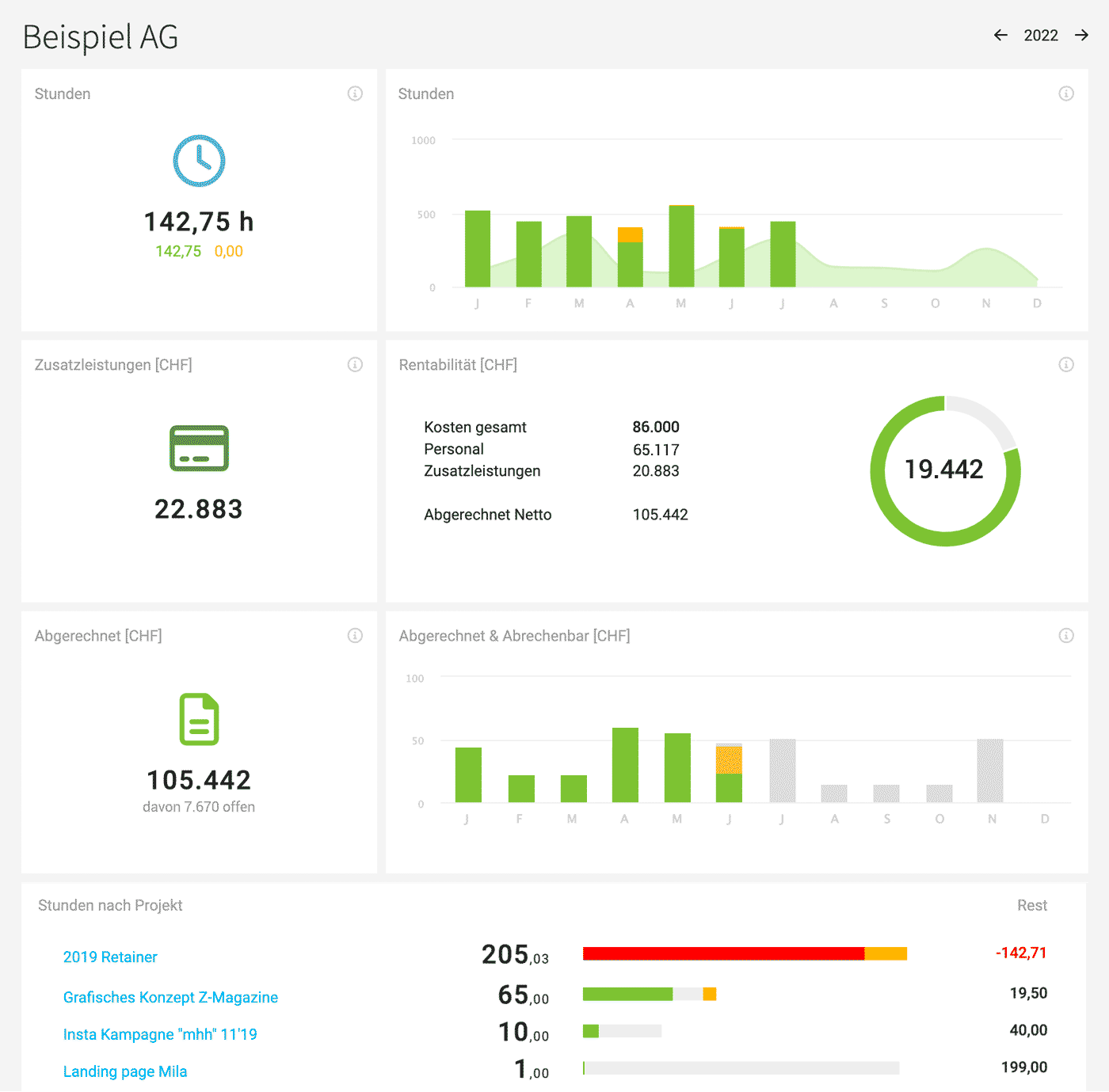Click the Insta Kampagne progress bar
1109x1092 pixels.
click(622, 1031)
